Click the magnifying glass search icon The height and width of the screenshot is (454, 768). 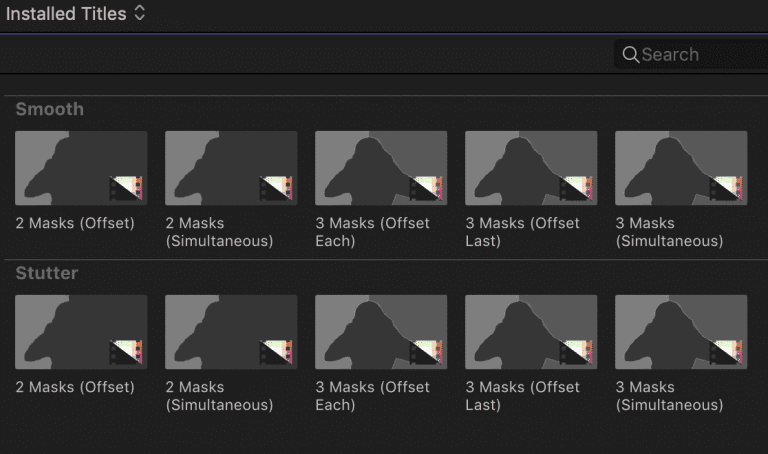point(631,54)
